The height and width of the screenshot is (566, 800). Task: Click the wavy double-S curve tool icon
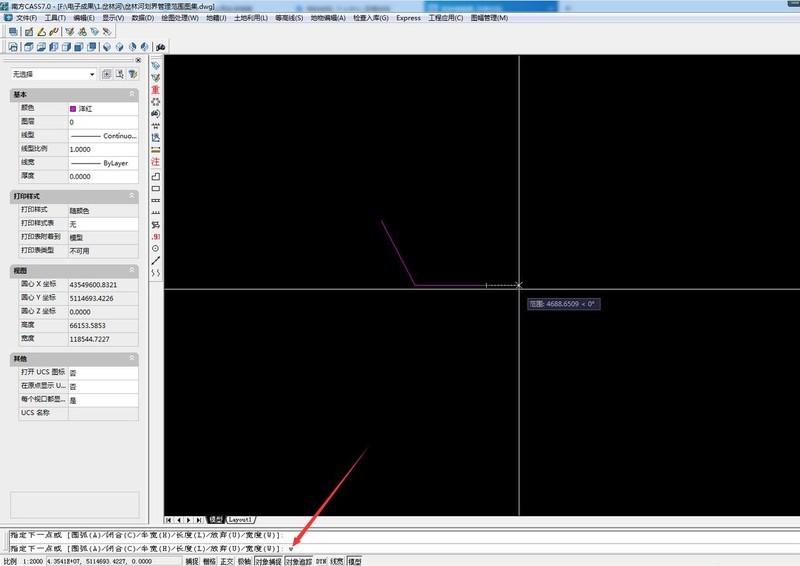[156, 273]
